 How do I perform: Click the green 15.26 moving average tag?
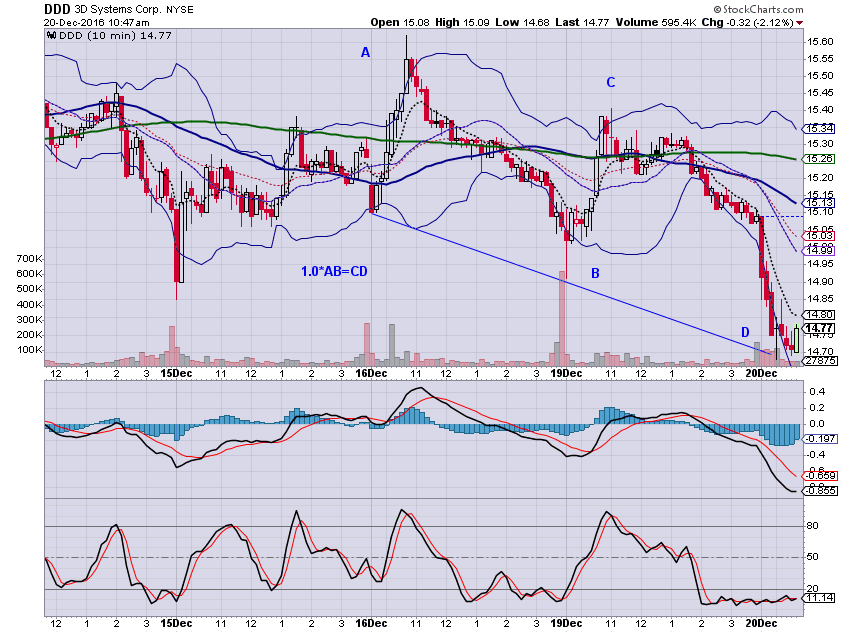pyautogui.click(x=819, y=159)
